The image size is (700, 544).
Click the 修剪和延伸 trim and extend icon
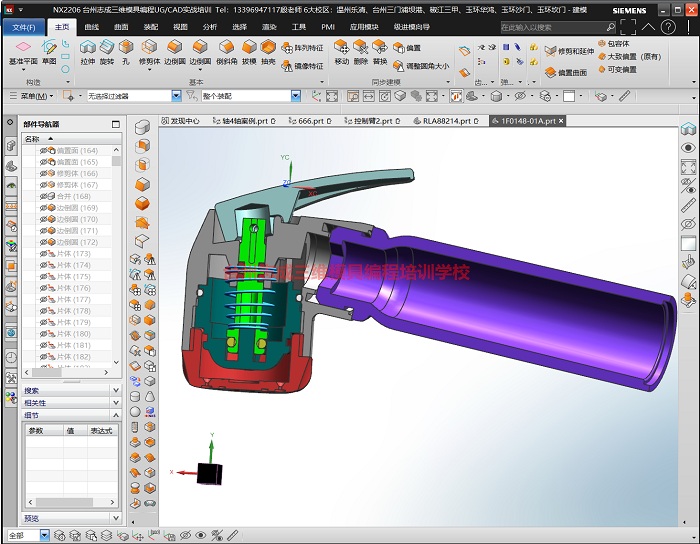(x=550, y=51)
